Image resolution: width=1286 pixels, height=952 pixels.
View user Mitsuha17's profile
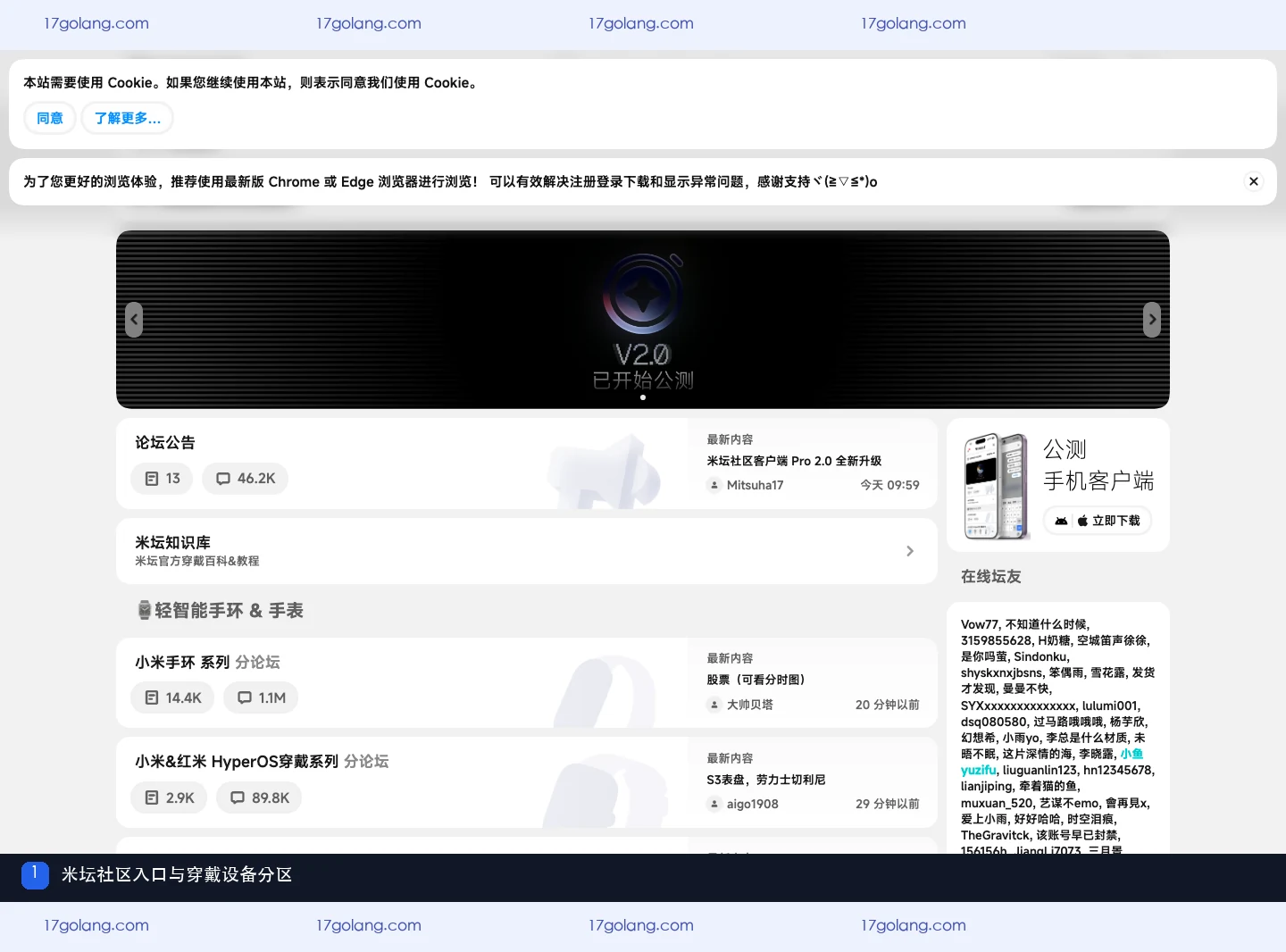click(755, 485)
